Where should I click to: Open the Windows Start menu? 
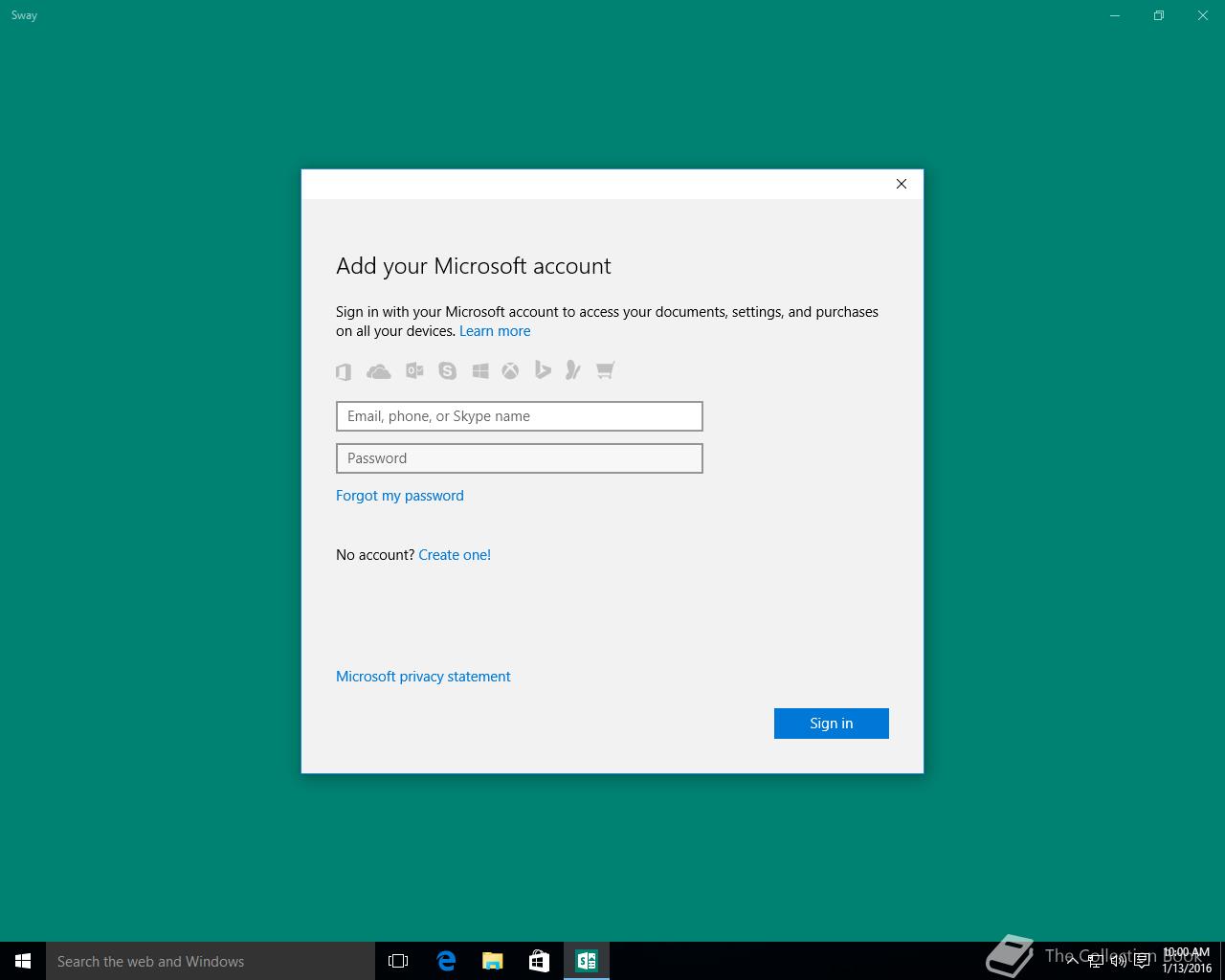point(23,961)
